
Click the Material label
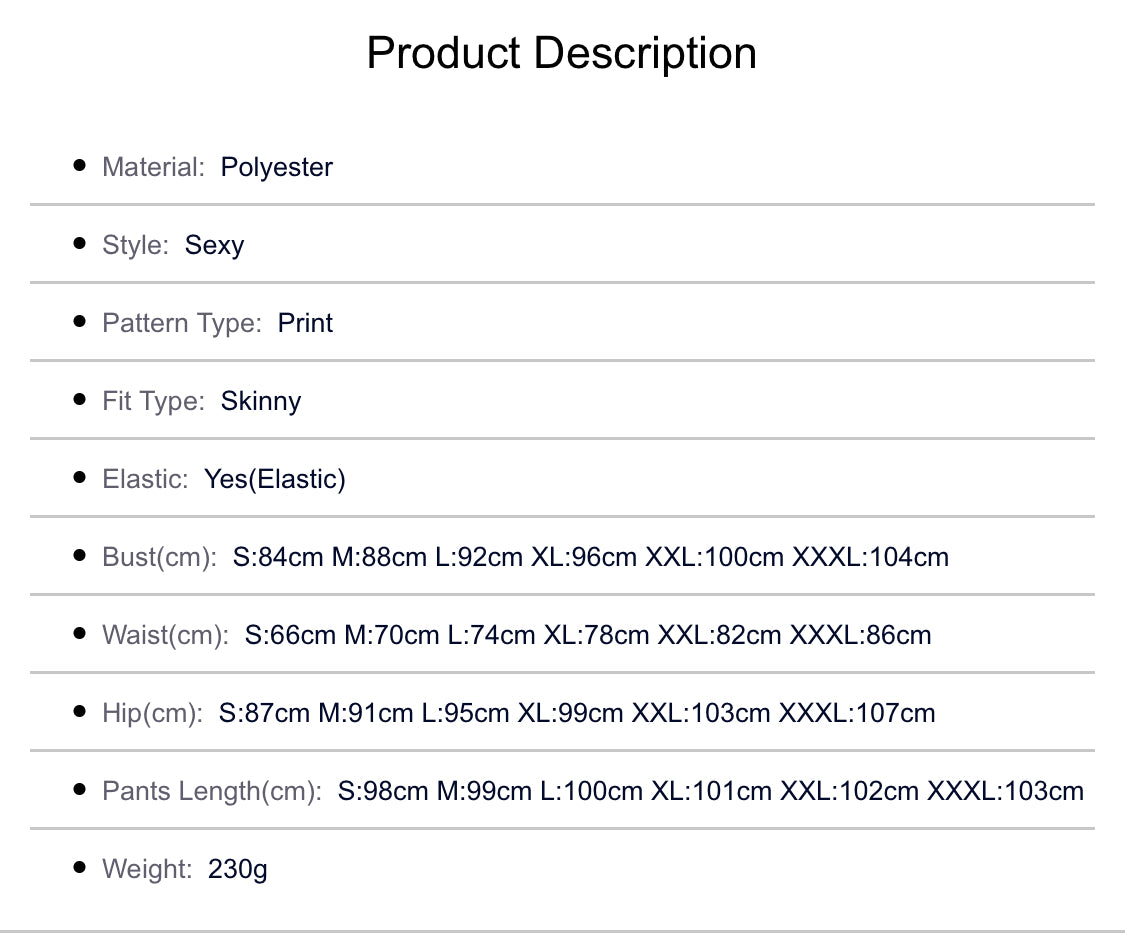[x=153, y=167]
